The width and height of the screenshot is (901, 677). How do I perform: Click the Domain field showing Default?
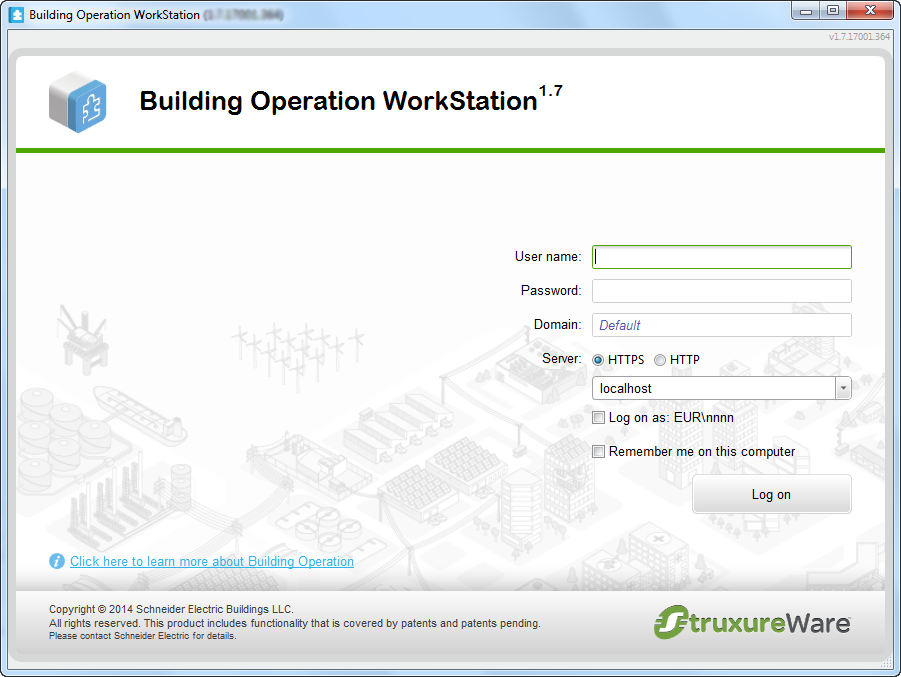point(721,325)
